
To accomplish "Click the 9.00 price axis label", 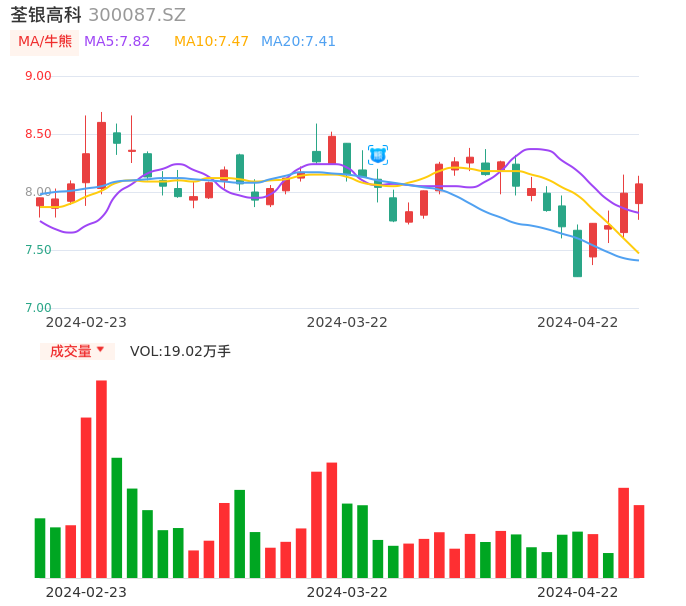I will (38, 76).
